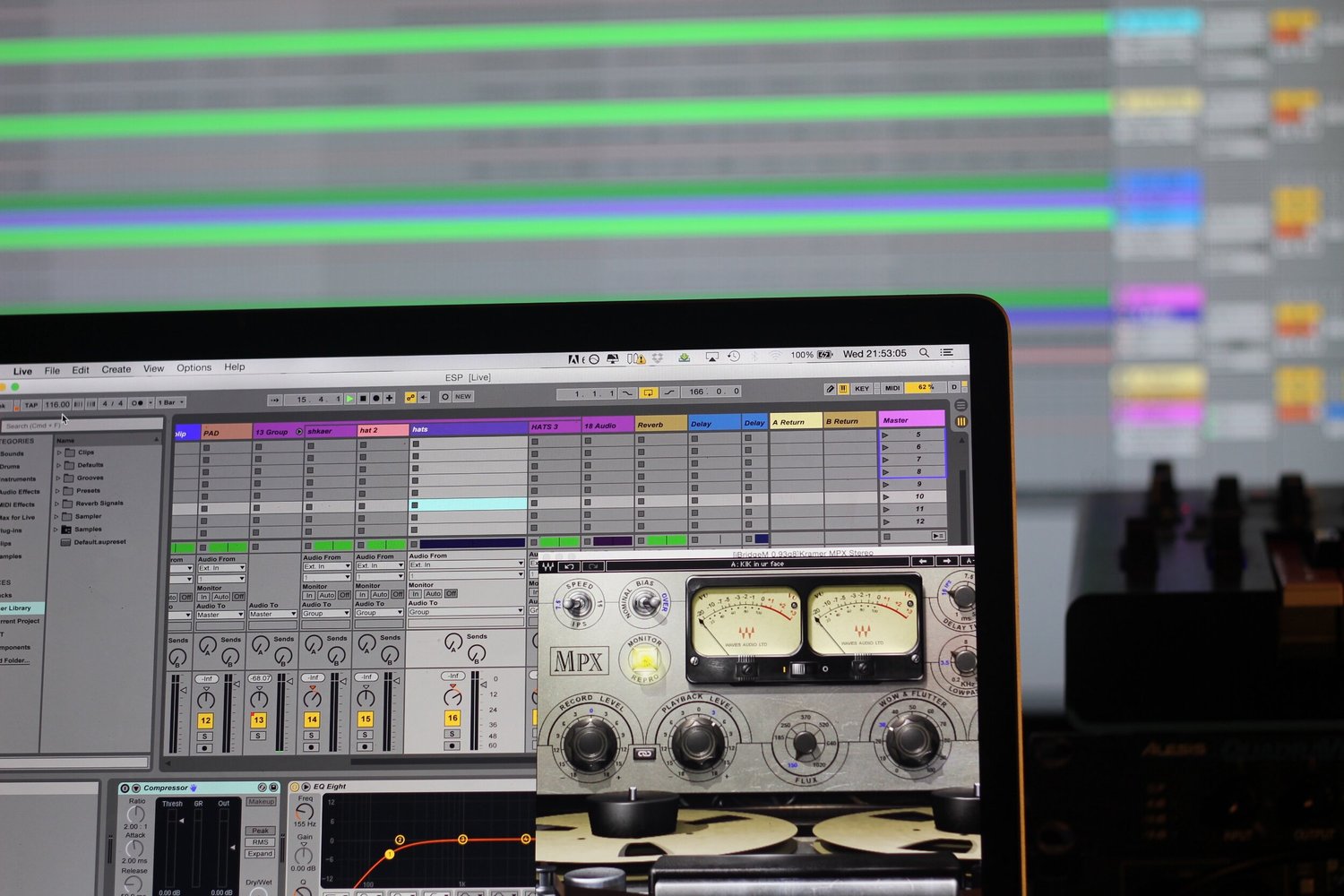Image resolution: width=1344 pixels, height=896 pixels.
Task: Click the link icon between level knobs
Action: point(643,753)
